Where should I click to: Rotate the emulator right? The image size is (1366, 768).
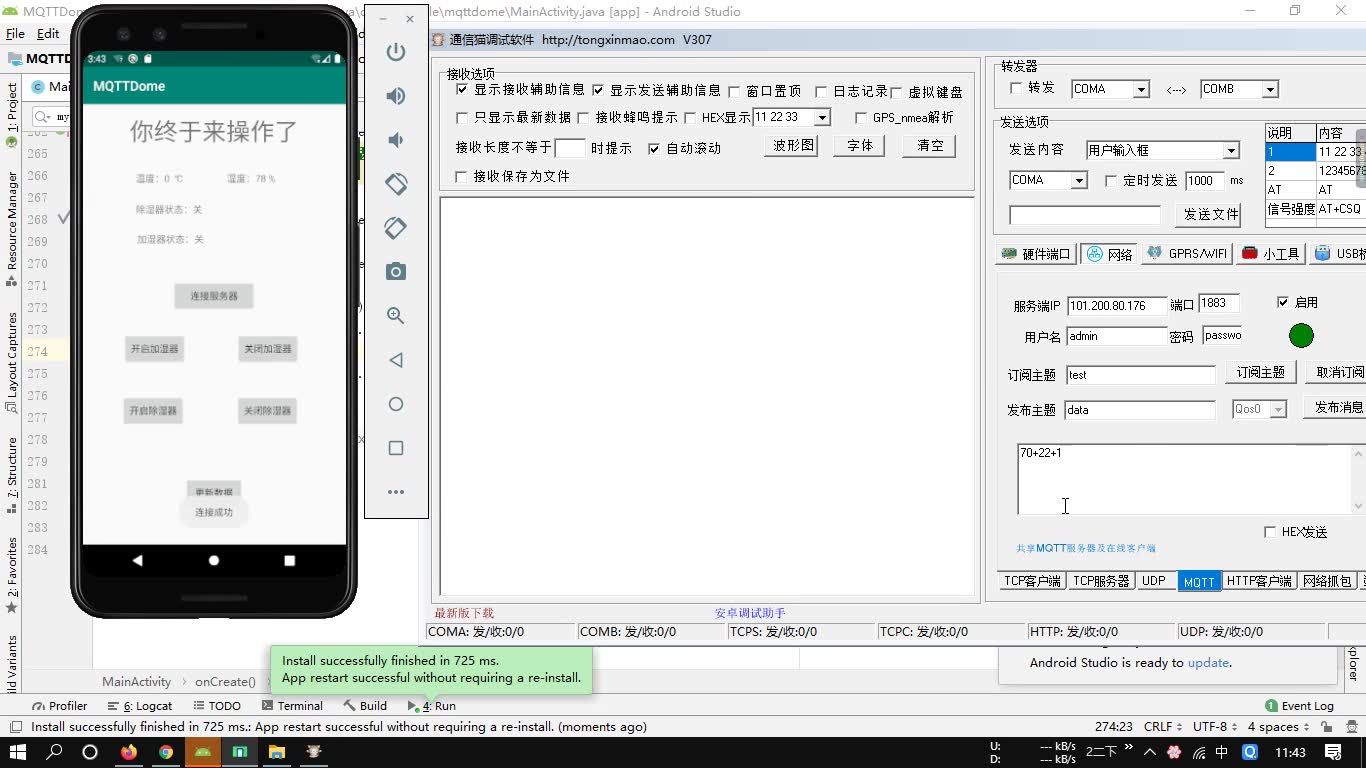[396, 228]
